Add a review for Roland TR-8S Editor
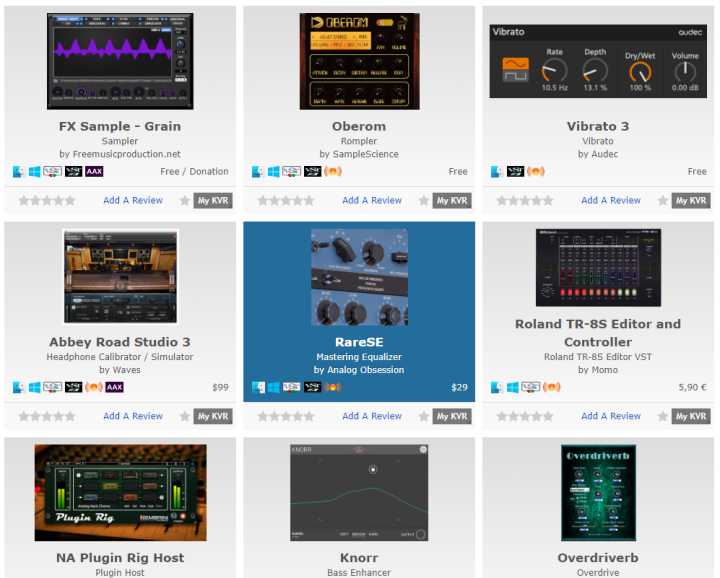This screenshot has height=578, width=720. (x=611, y=416)
